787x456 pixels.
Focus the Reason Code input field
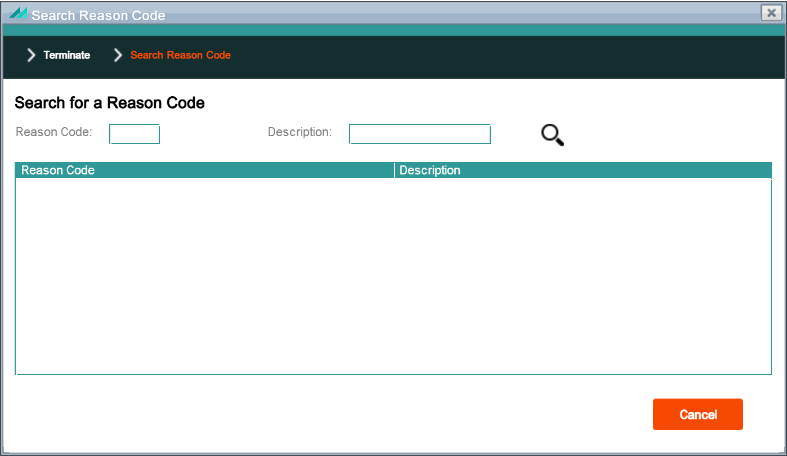coord(135,134)
